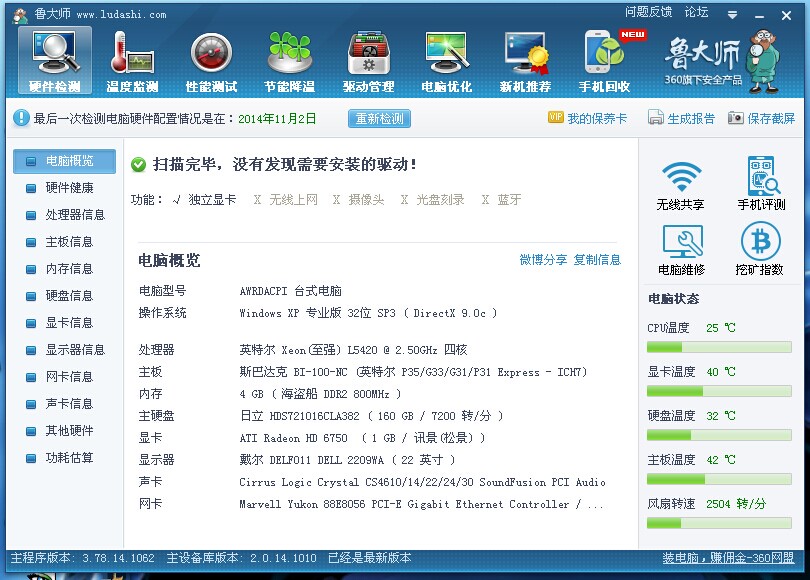Open the 驱动管理 driver management
Viewport: 810px width, 580px height.
click(x=368, y=60)
